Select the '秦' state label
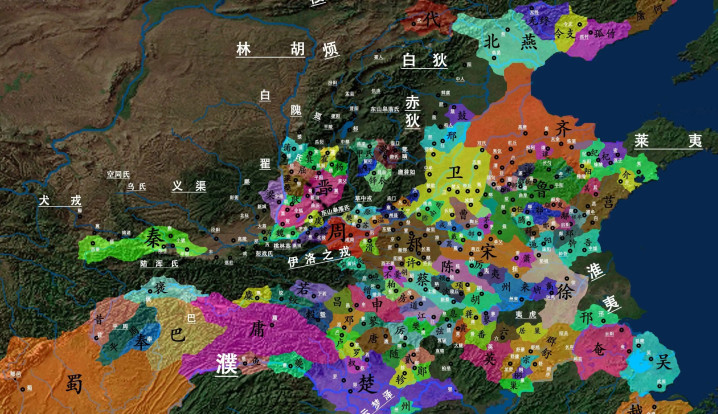 153,238
